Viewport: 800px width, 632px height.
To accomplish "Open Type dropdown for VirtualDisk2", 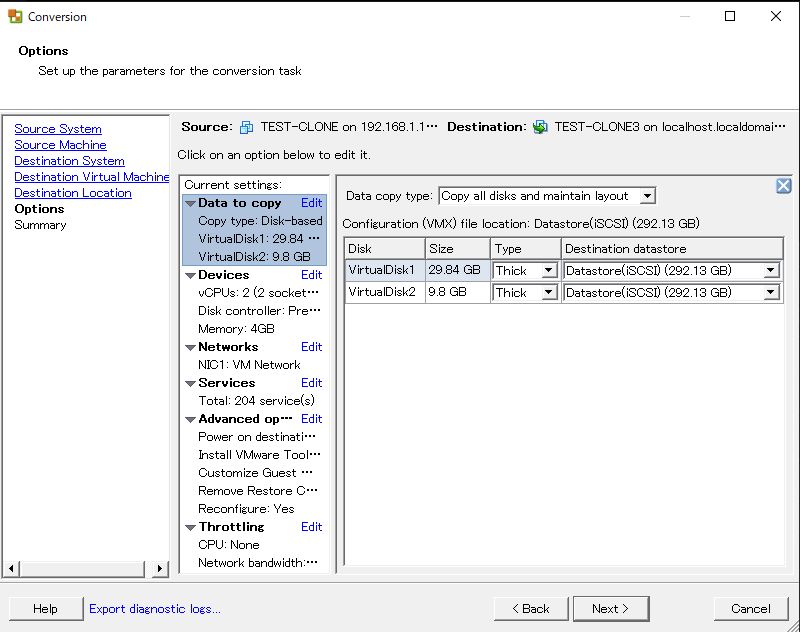I will pos(548,292).
